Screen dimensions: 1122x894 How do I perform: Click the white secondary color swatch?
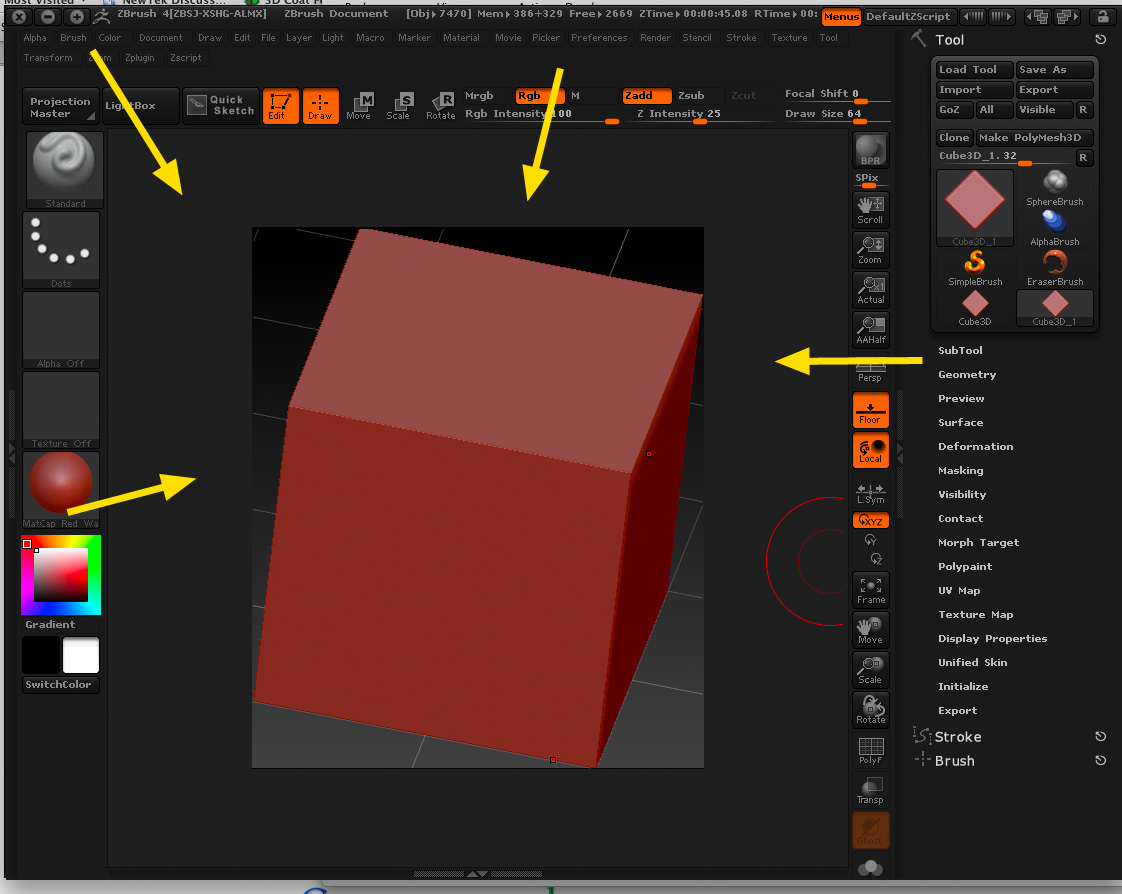[x=80, y=655]
